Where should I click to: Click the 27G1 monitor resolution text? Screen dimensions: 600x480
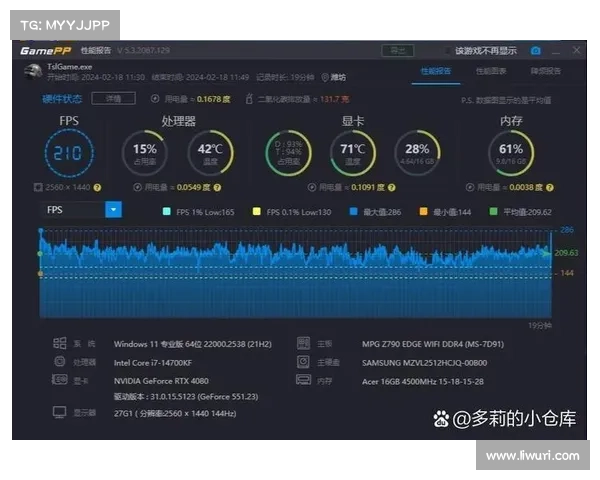(175, 413)
